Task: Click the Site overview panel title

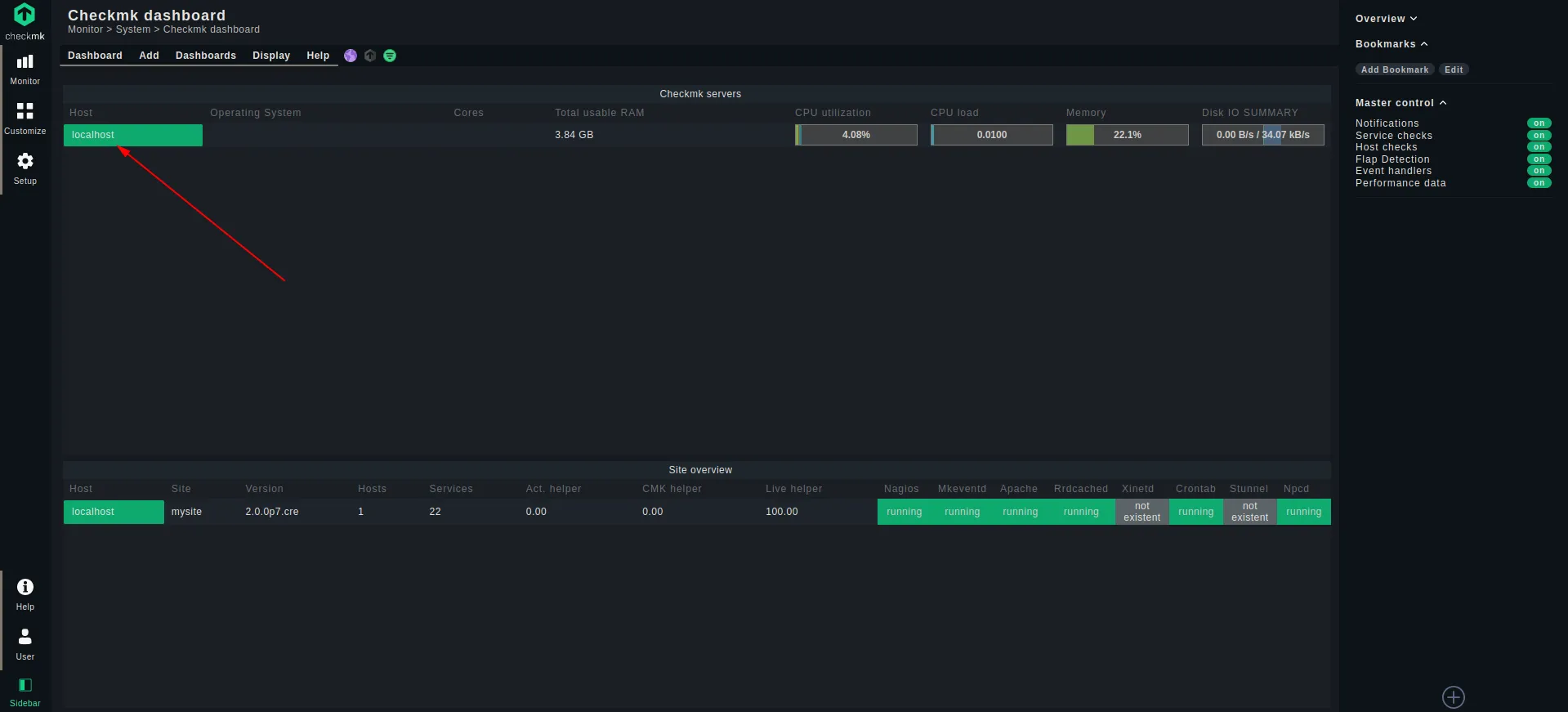Action: 700,470
